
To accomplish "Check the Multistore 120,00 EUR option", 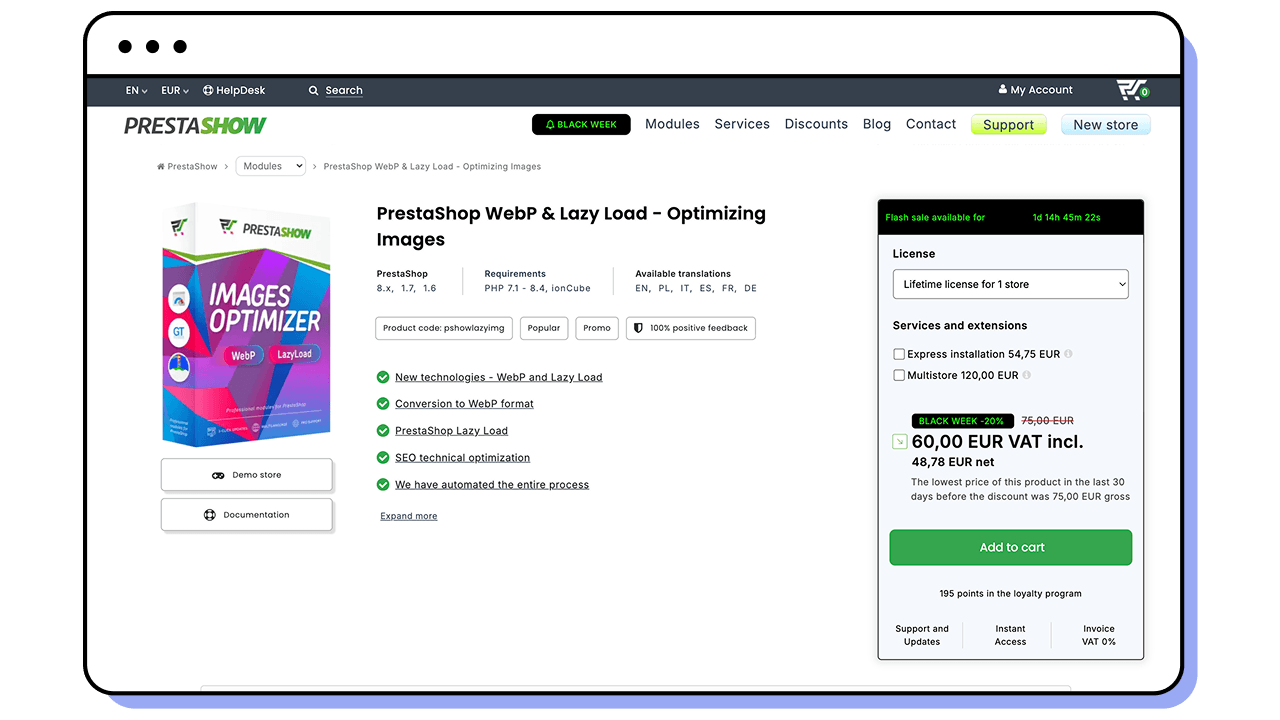I will (x=899, y=375).
